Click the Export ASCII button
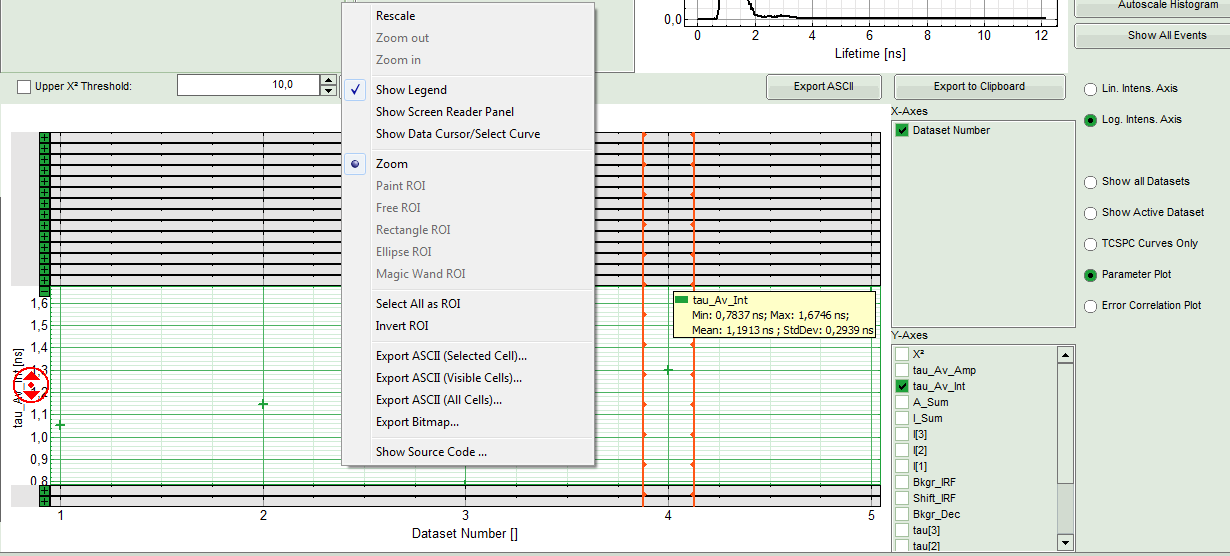Viewport: 1230px width, 556px height. 823,87
